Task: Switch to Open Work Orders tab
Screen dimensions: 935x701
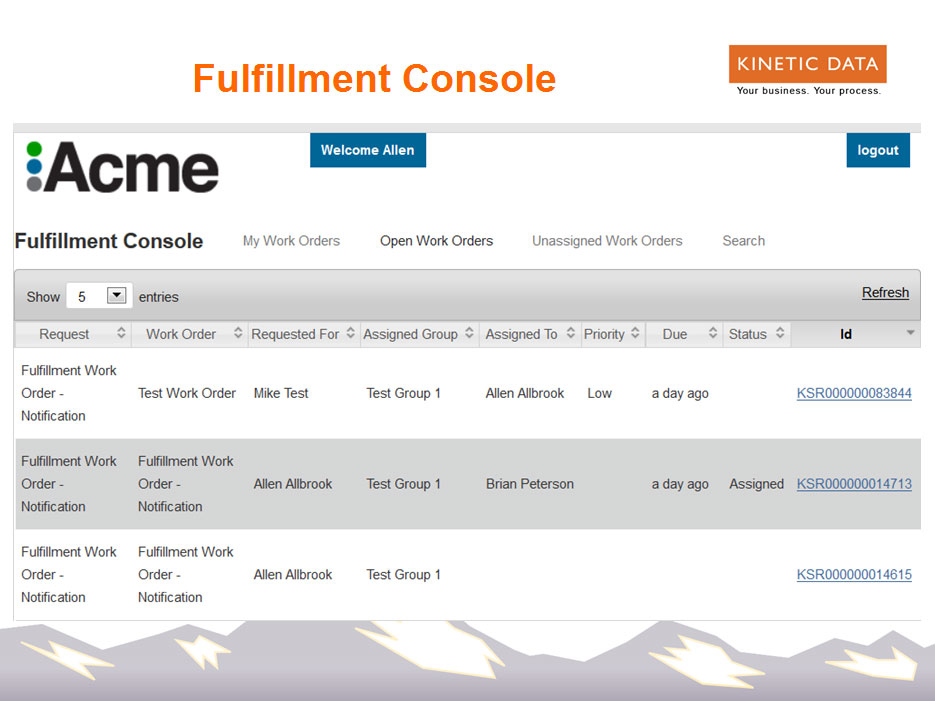Action: point(436,241)
